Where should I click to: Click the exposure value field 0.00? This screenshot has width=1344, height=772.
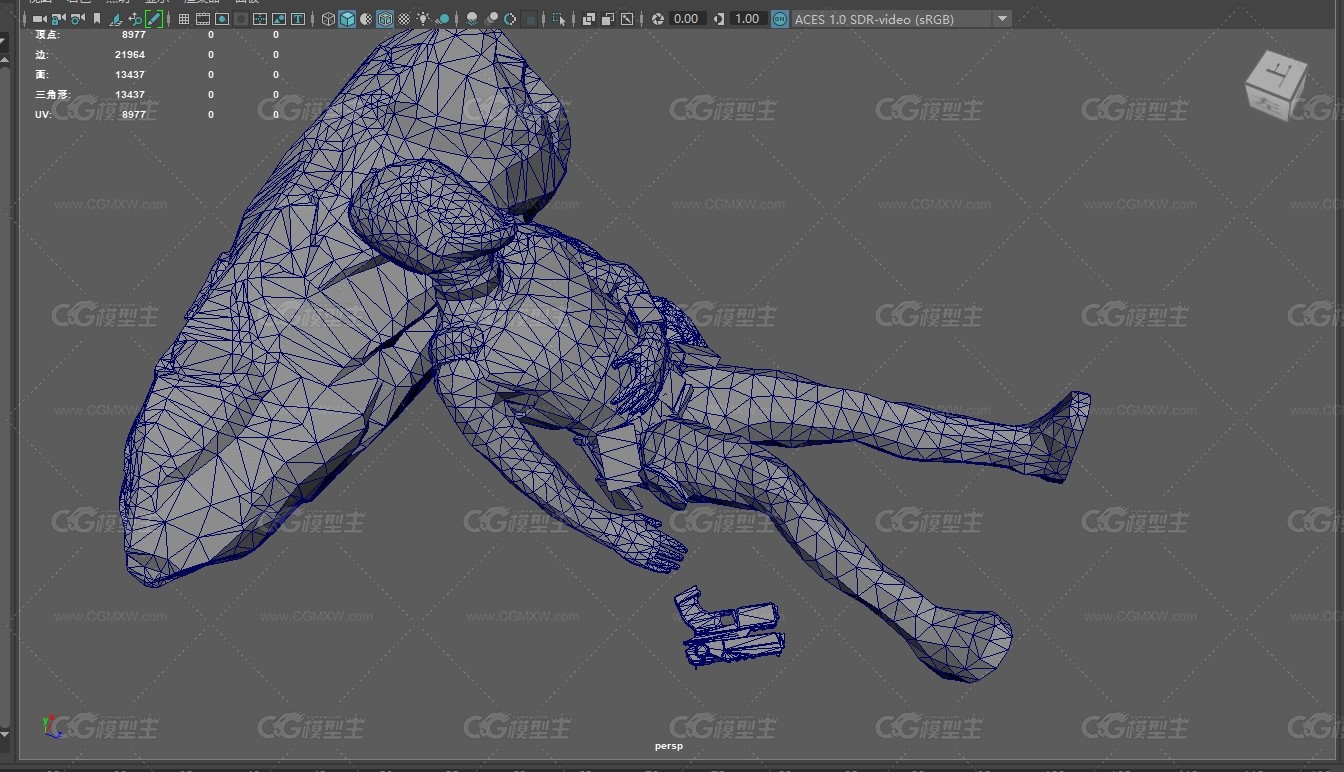[x=687, y=19]
